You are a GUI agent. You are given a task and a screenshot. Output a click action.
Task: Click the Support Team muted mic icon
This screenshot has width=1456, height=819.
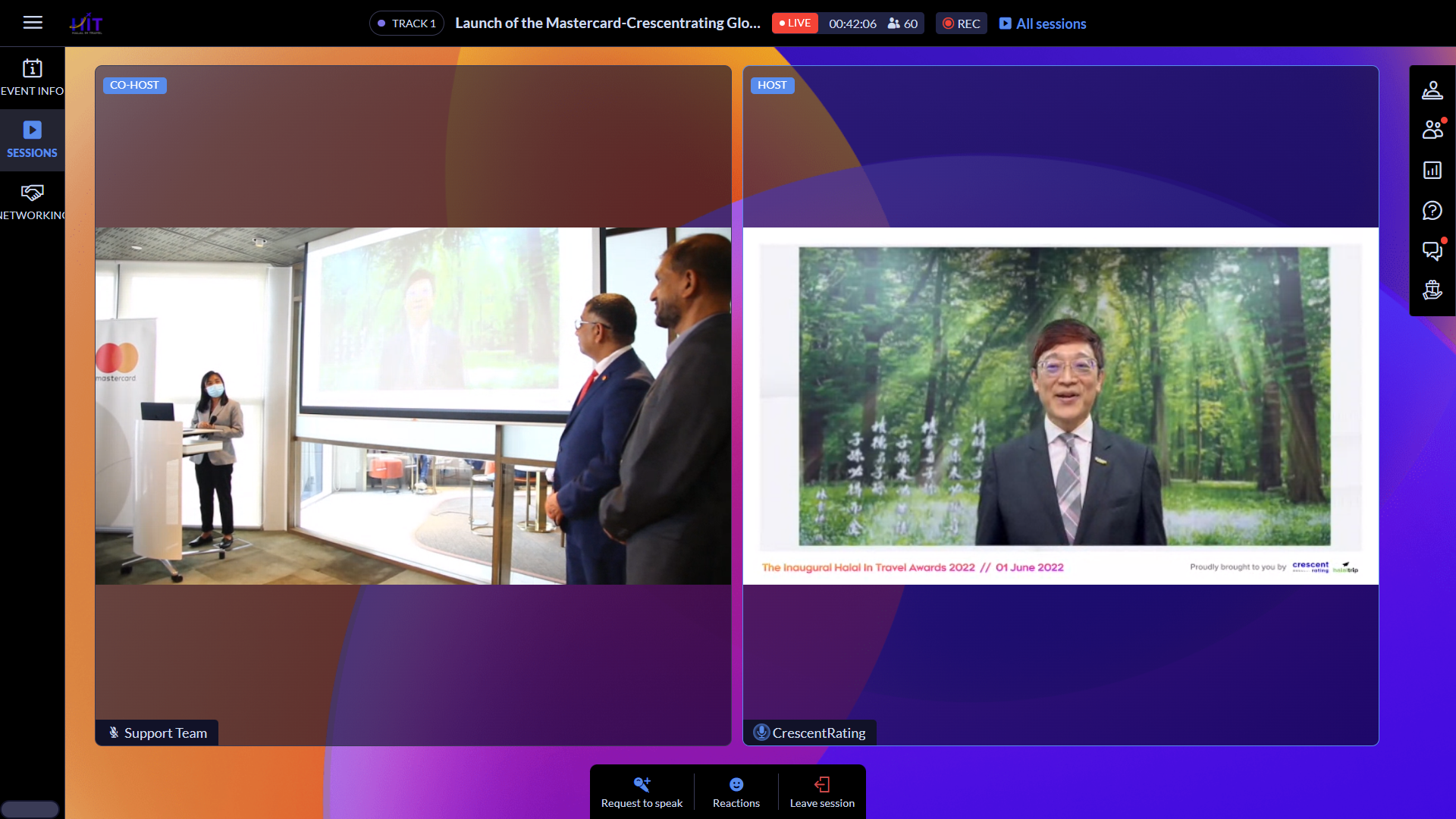[x=114, y=733]
